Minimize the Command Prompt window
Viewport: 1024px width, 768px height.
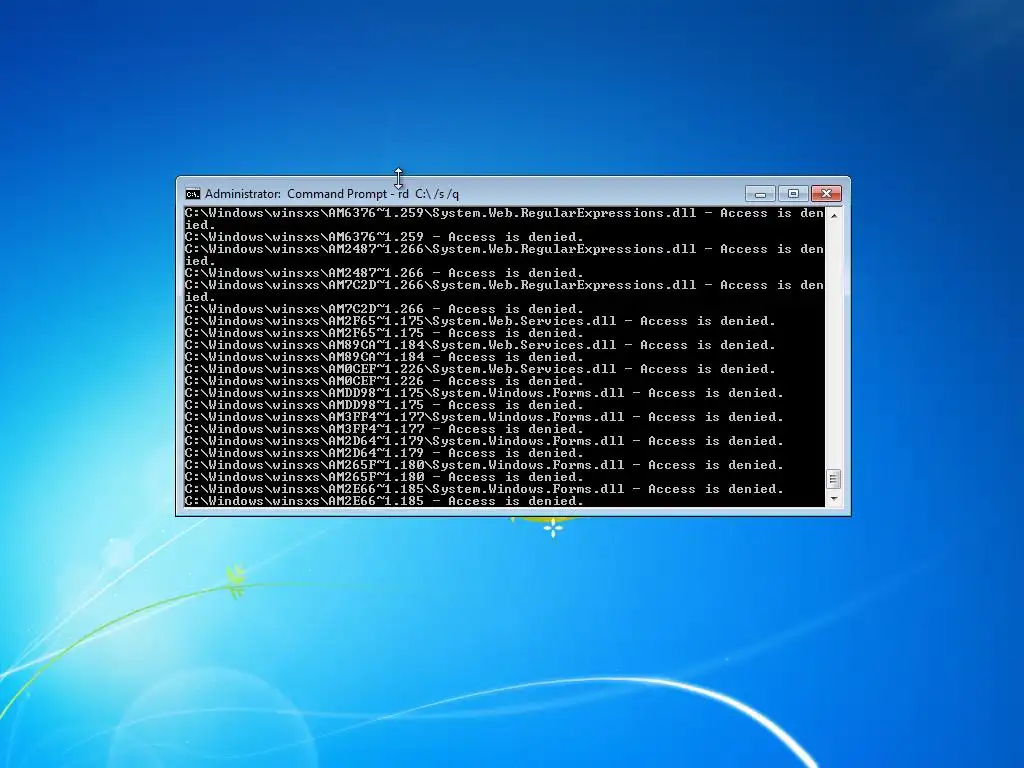[760, 194]
